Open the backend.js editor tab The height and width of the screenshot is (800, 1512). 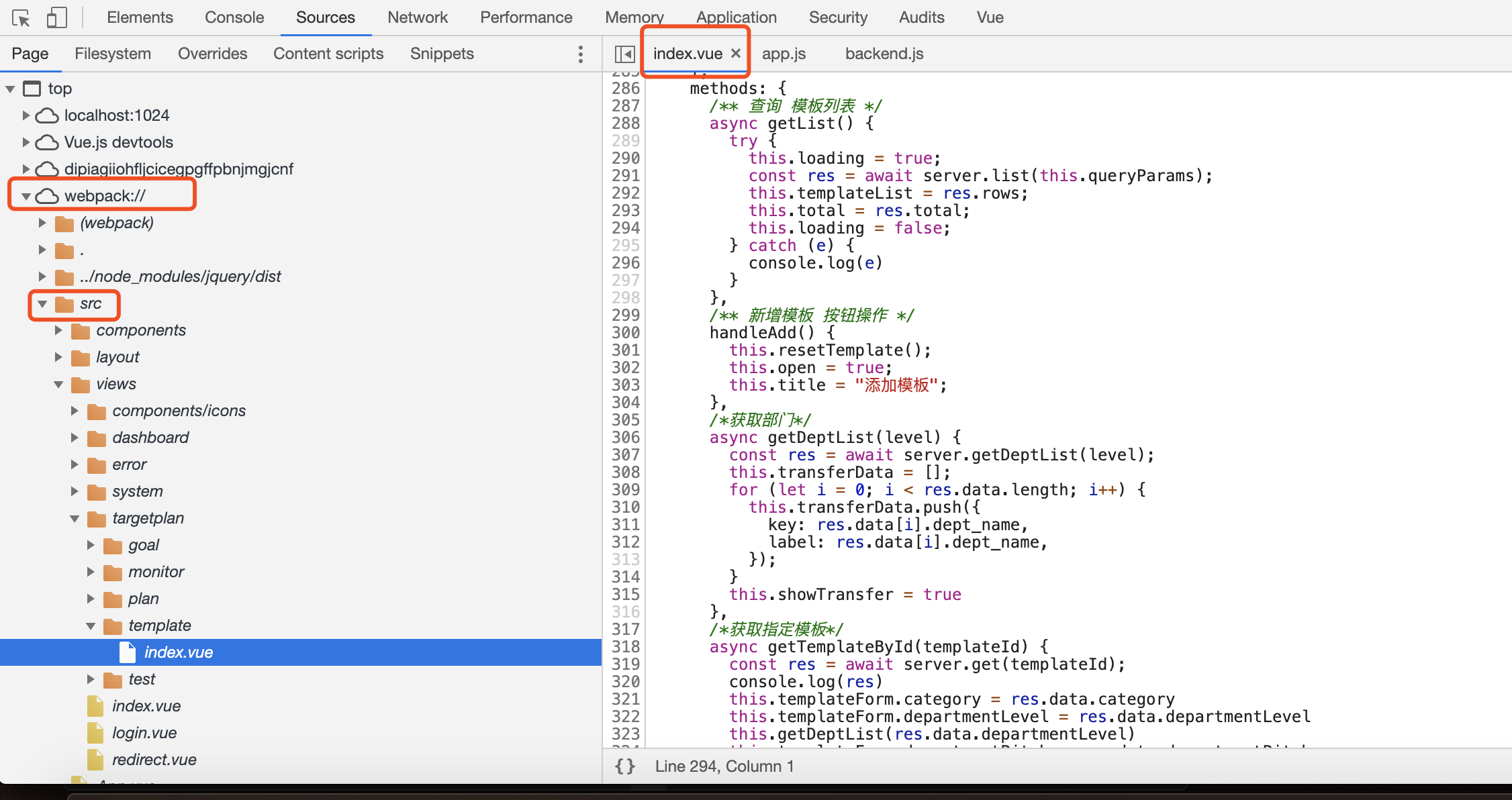[884, 54]
